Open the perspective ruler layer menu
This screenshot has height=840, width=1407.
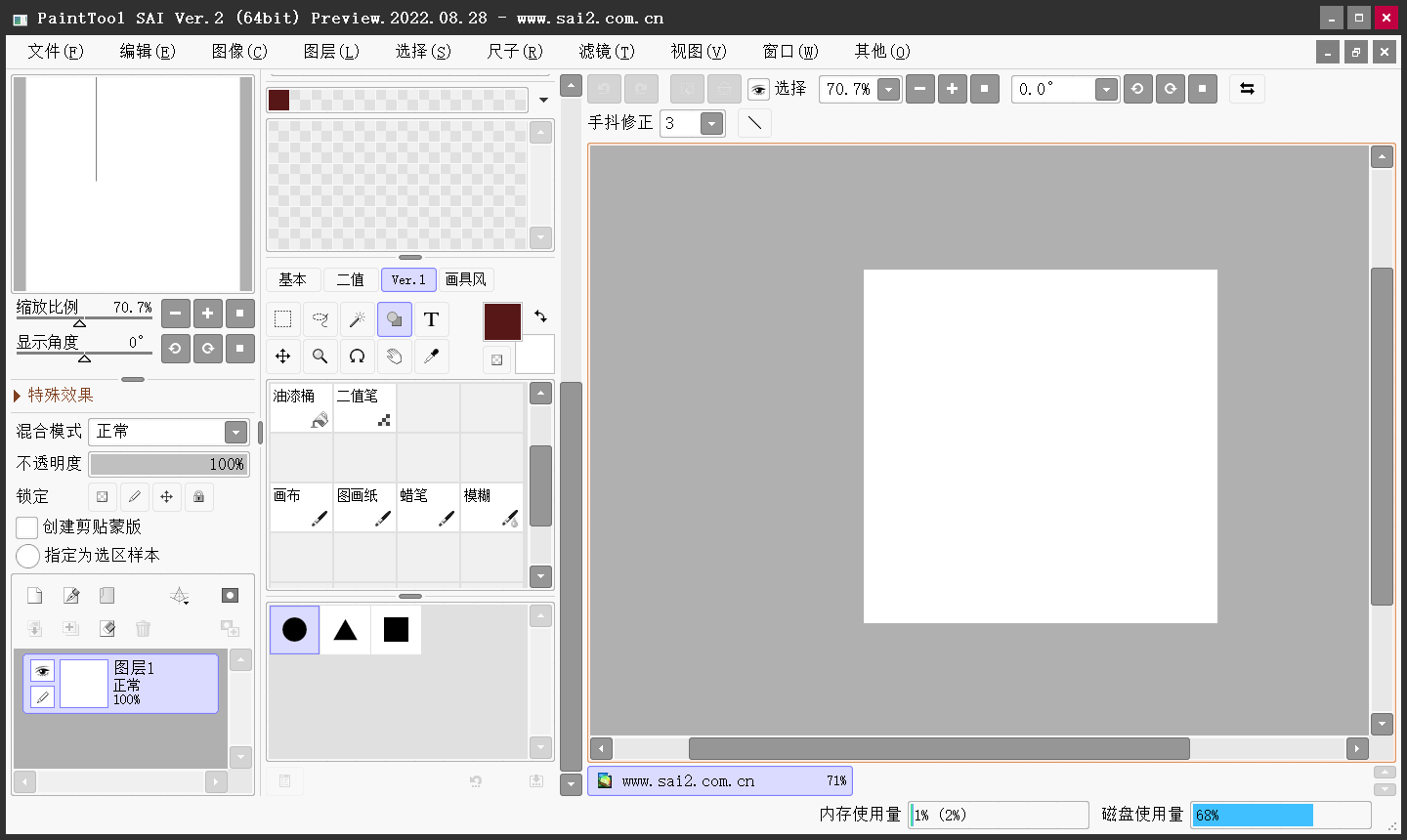(179, 596)
